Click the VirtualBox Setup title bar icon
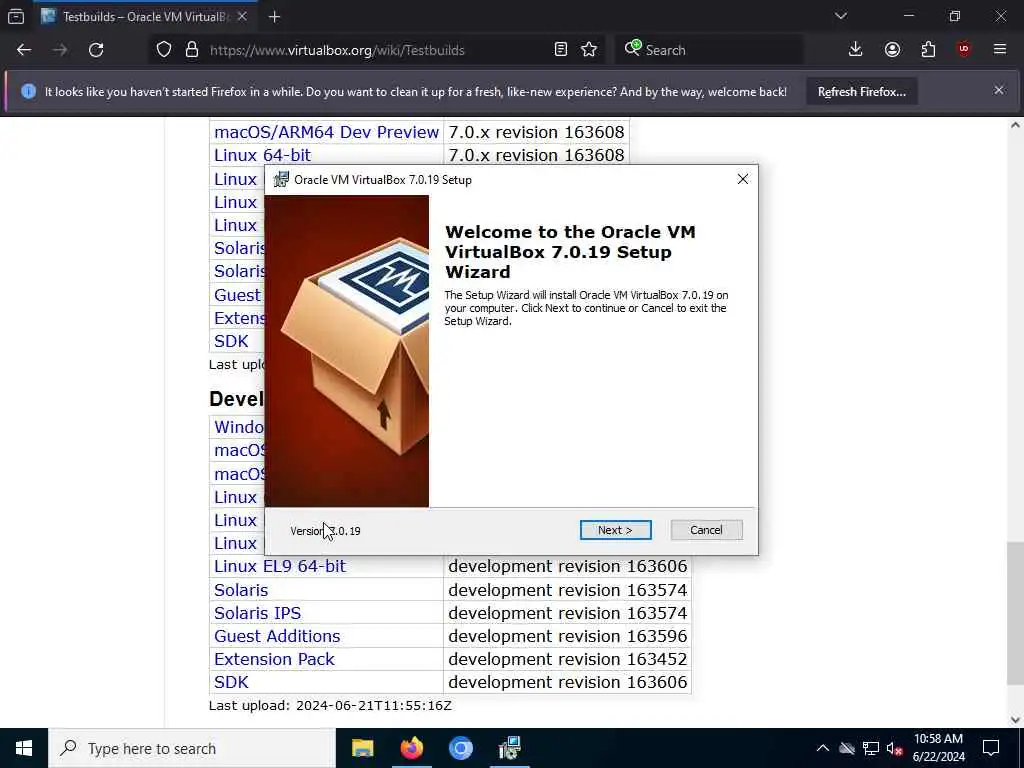 click(x=281, y=179)
